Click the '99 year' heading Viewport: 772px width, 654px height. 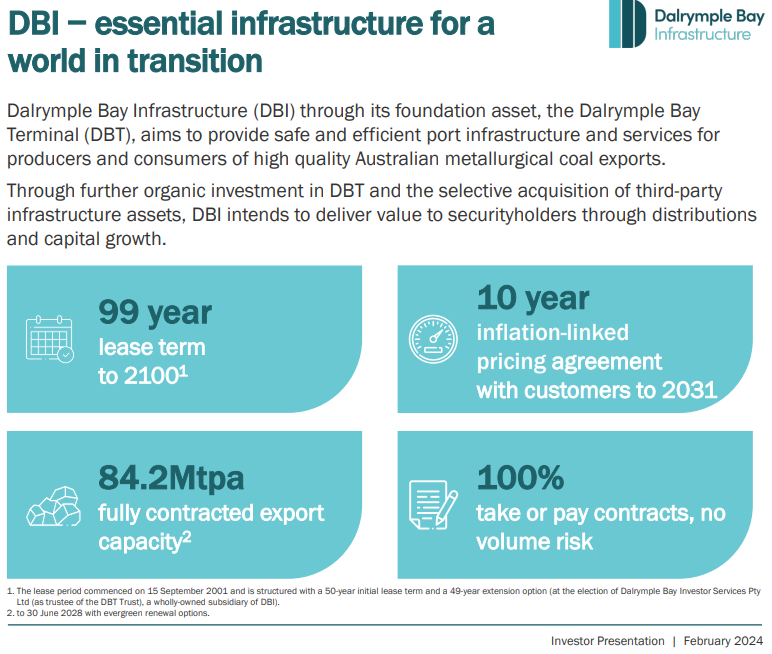click(x=155, y=313)
